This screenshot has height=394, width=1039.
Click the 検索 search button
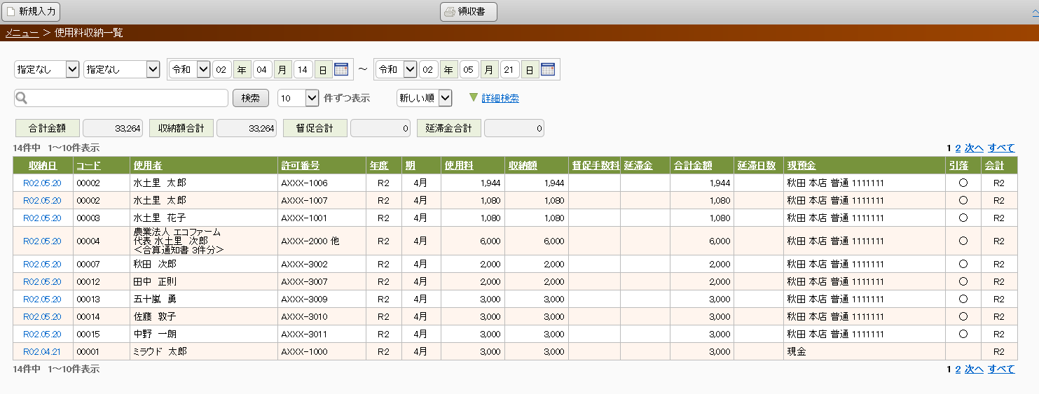pos(250,98)
